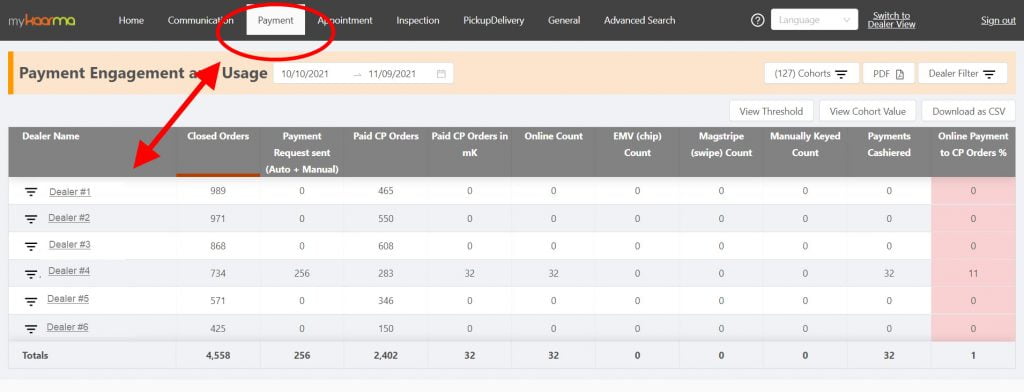Open the Dealer #6 link
This screenshot has height=392, width=1024.
(67, 327)
